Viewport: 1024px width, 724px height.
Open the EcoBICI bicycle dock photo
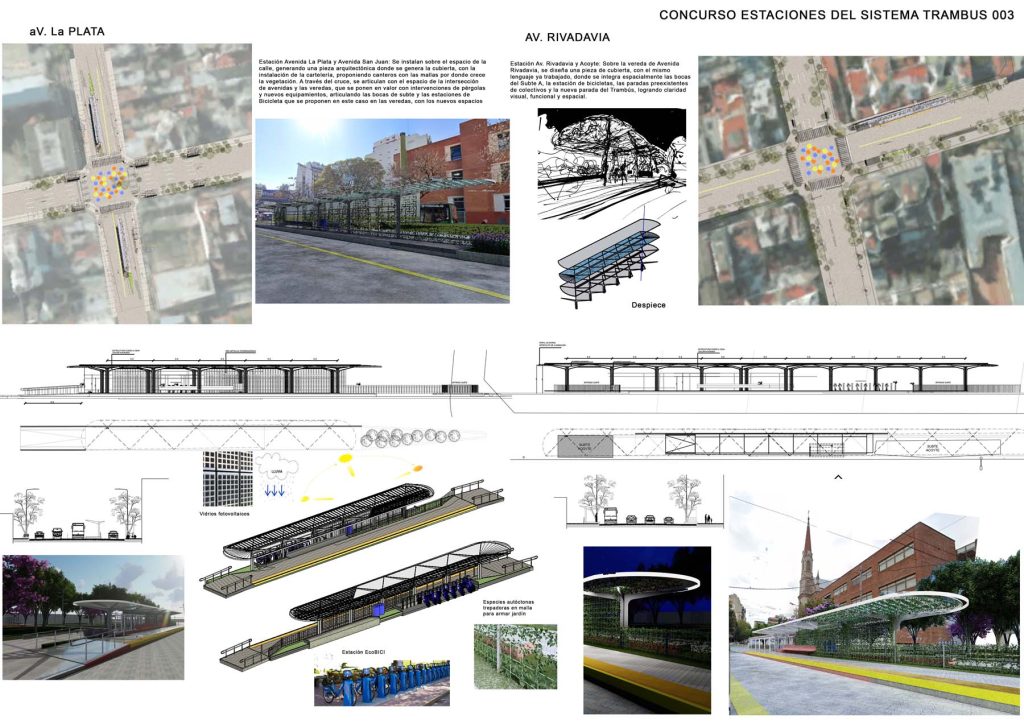click(381, 683)
